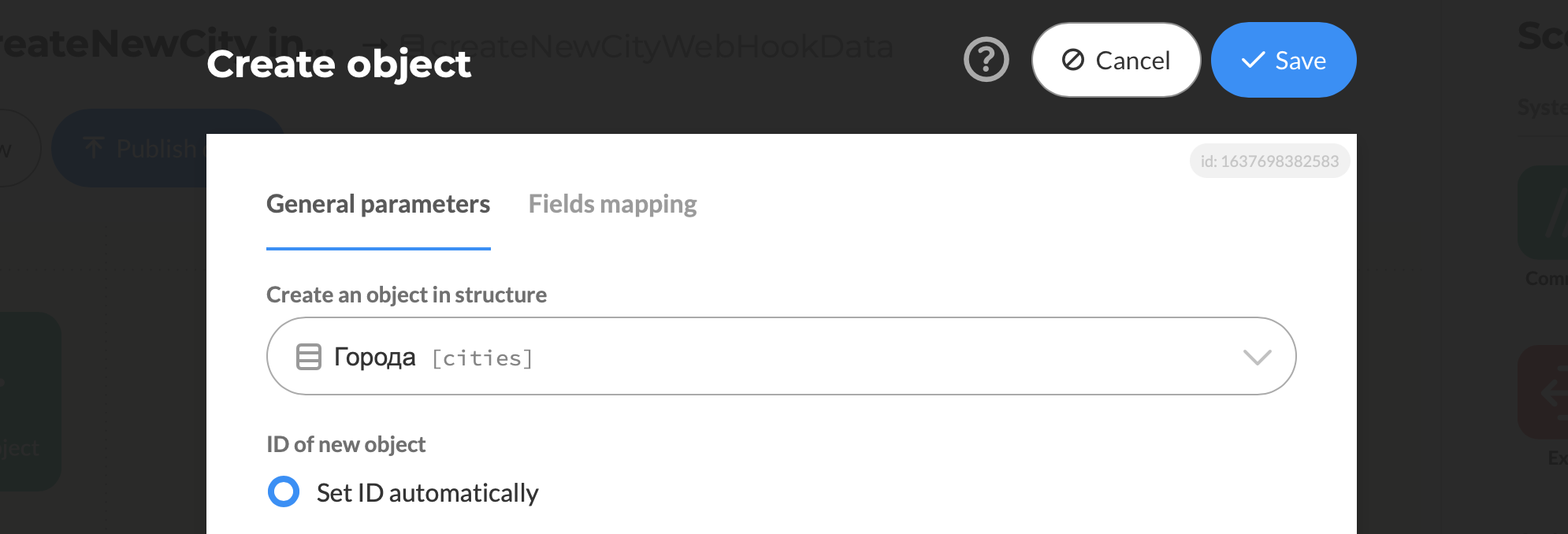Click the circle-slash icon on Cancel
The height and width of the screenshot is (534, 1568).
[x=1073, y=60]
